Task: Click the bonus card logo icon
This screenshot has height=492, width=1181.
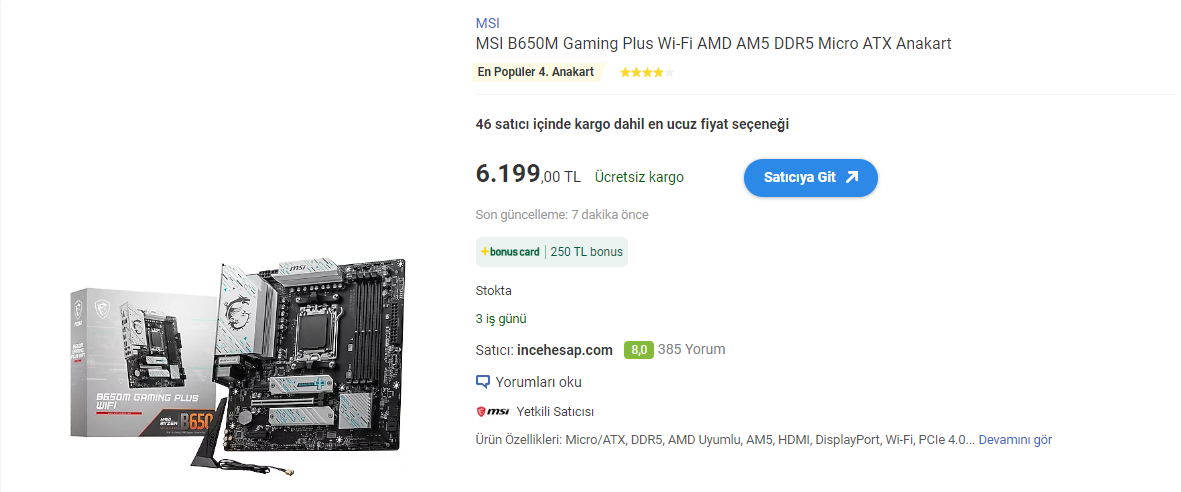Action: point(510,252)
